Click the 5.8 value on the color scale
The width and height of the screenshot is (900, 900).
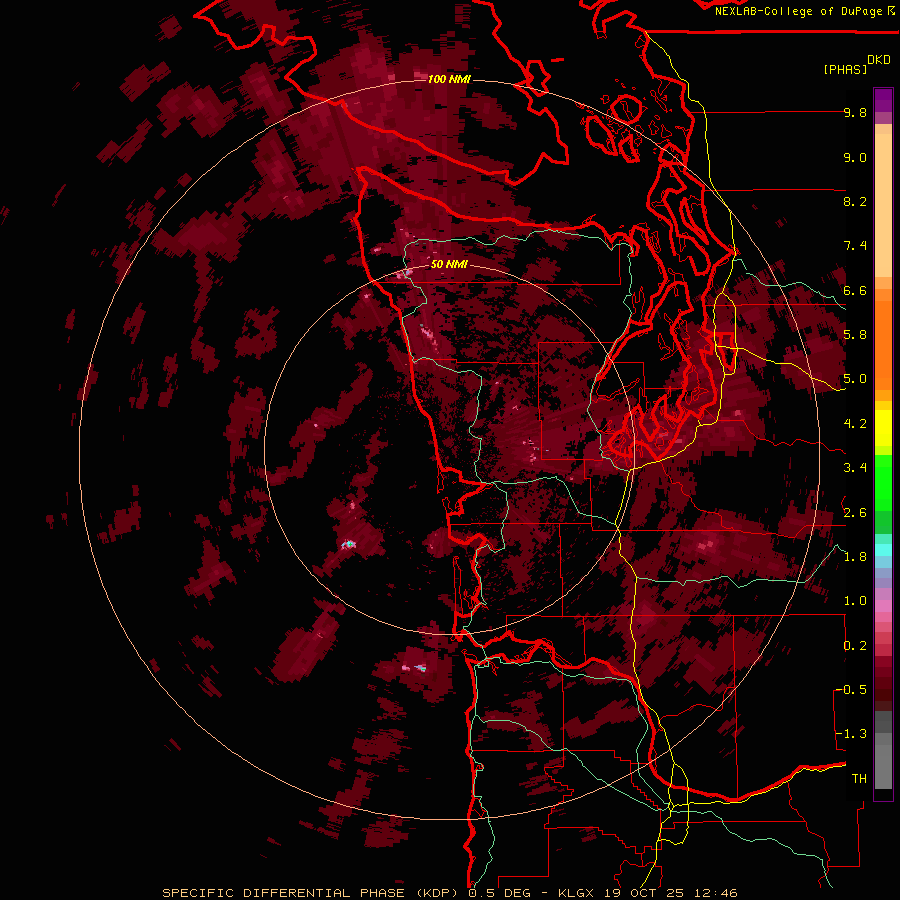[855, 335]
